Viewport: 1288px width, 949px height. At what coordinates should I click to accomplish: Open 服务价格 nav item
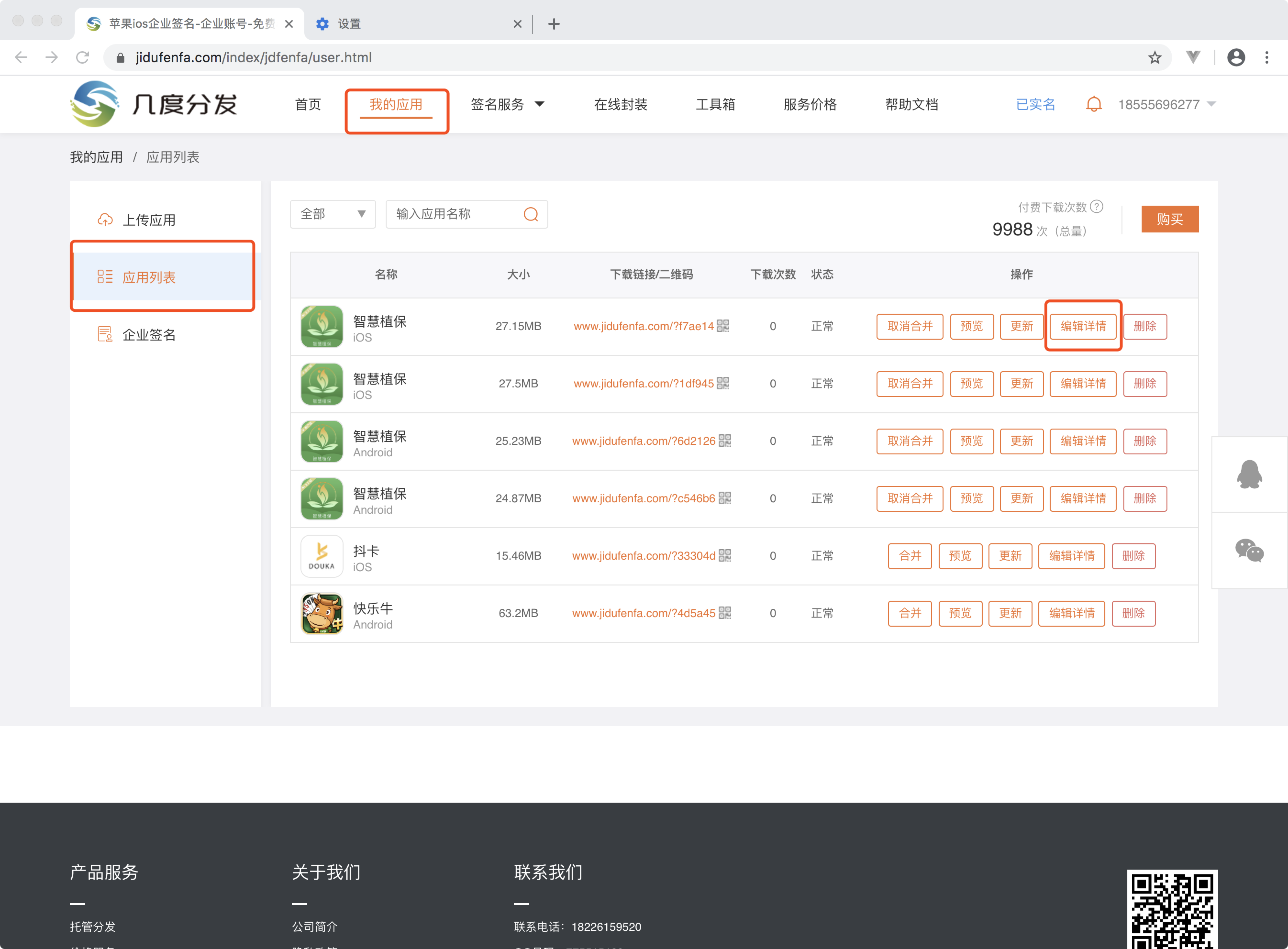coord(810,105)
